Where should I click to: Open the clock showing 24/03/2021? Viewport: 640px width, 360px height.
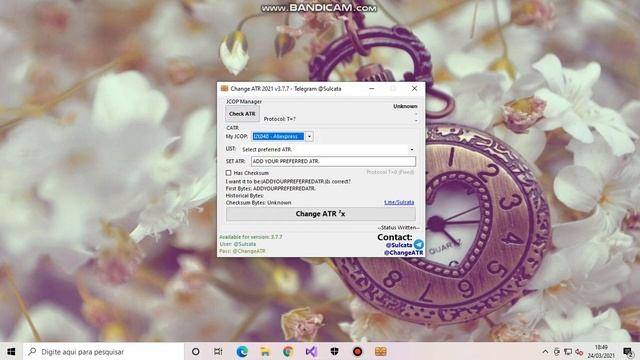pyautogui.click(x=601, y=351)
